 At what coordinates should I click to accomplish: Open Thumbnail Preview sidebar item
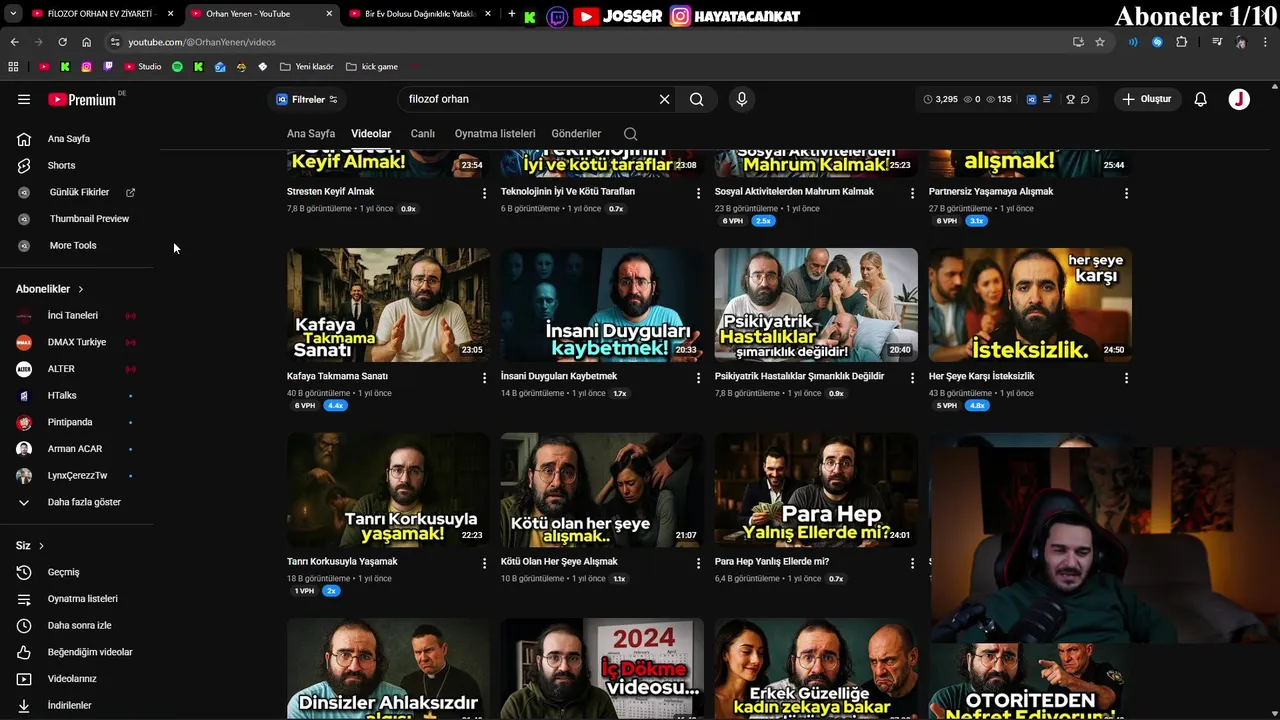[78, 219]
